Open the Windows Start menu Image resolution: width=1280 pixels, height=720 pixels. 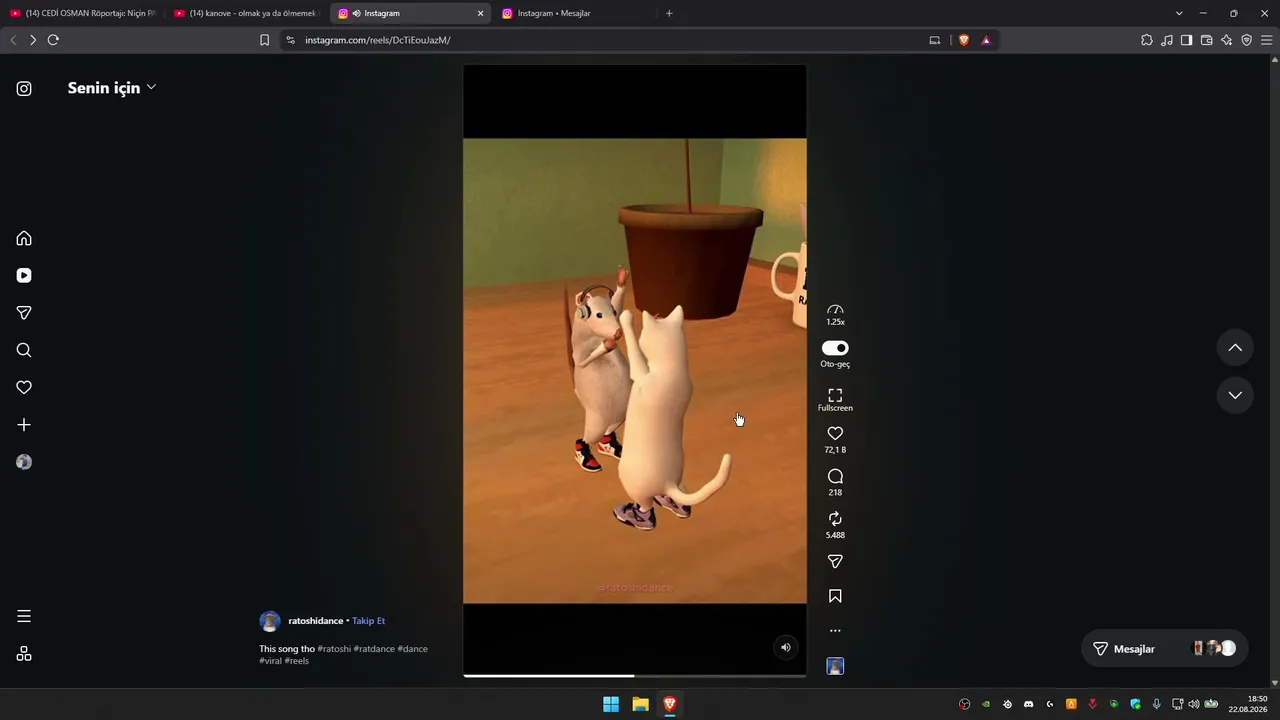click(611, 704)
